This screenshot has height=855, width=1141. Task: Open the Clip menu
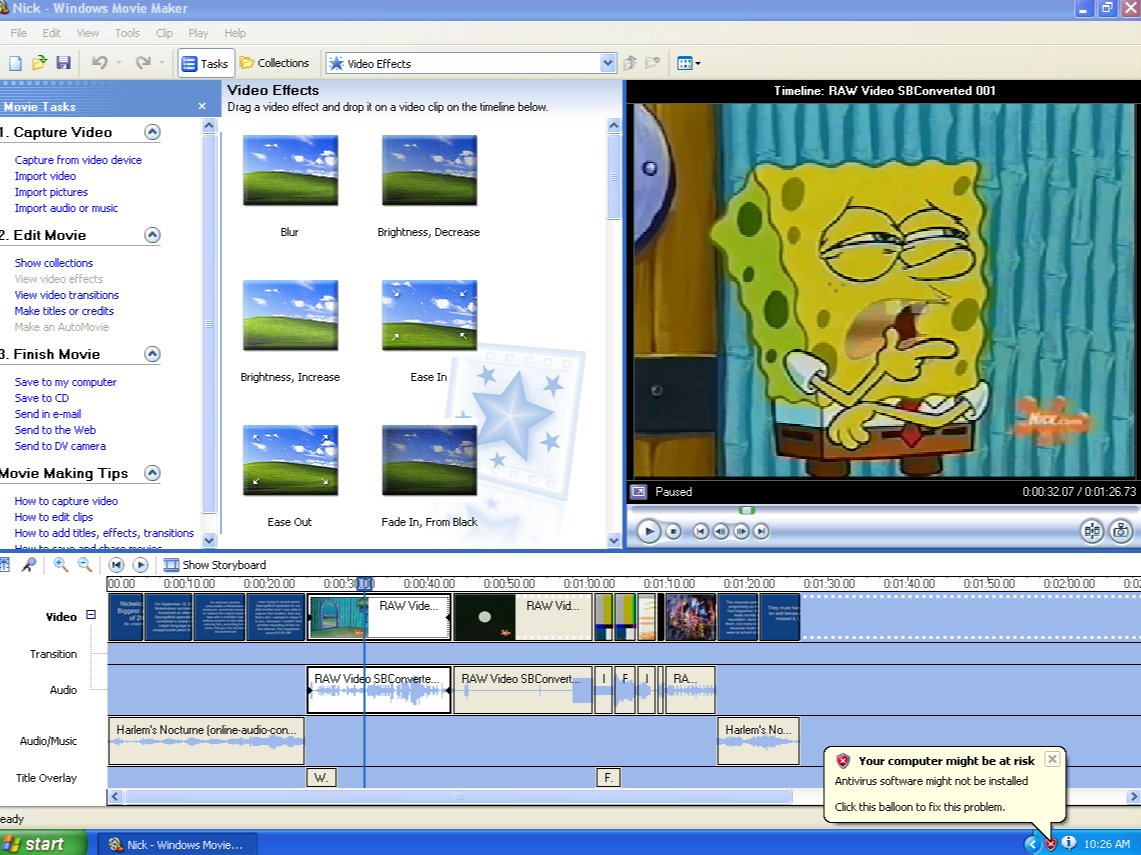[164, 33]
